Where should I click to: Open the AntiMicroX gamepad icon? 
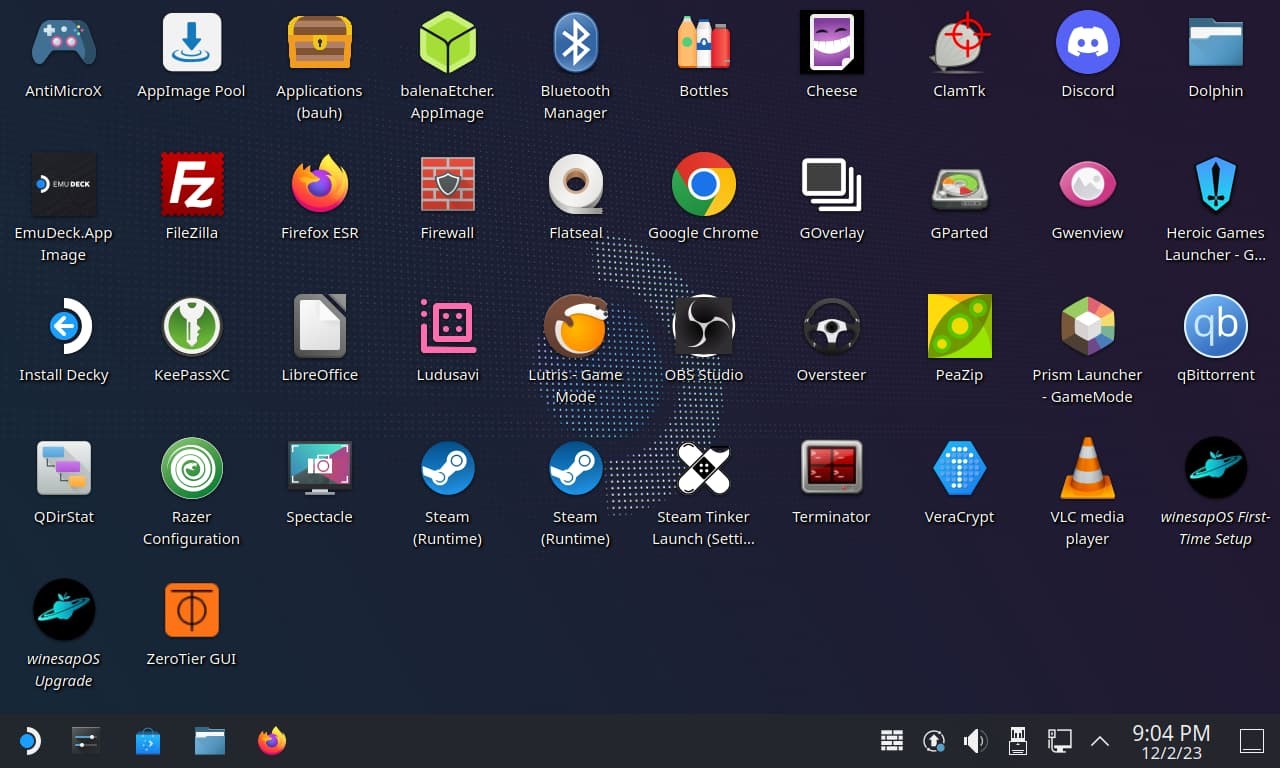click(64, 43)
